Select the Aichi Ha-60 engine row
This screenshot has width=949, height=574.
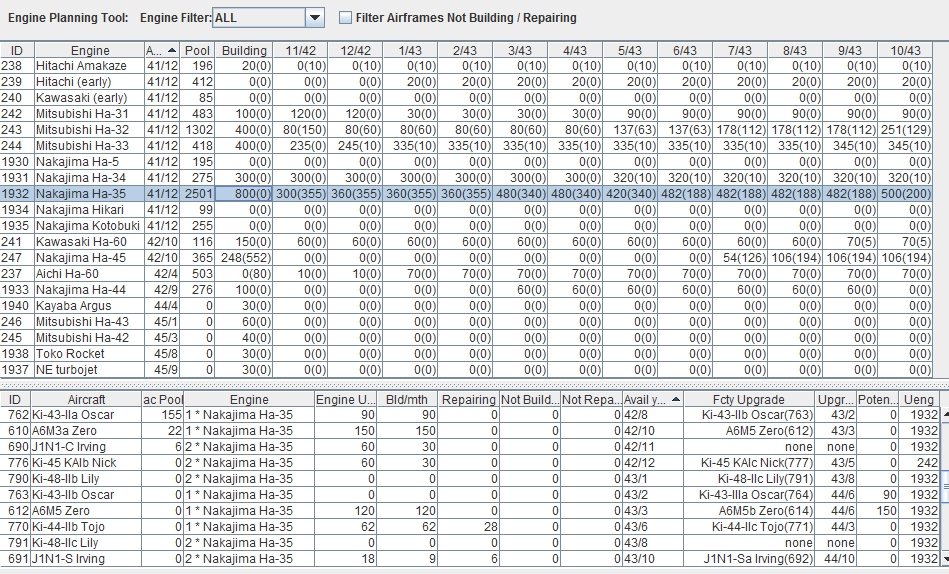[x=466, y=274]
